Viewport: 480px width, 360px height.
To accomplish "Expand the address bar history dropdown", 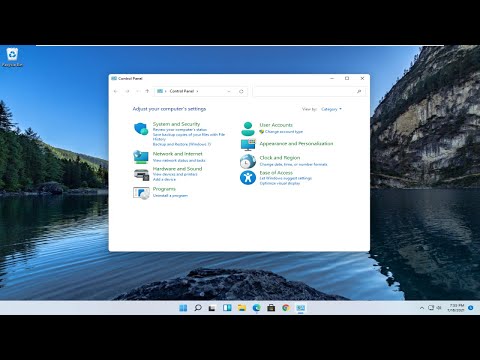I will coord(229,91).
